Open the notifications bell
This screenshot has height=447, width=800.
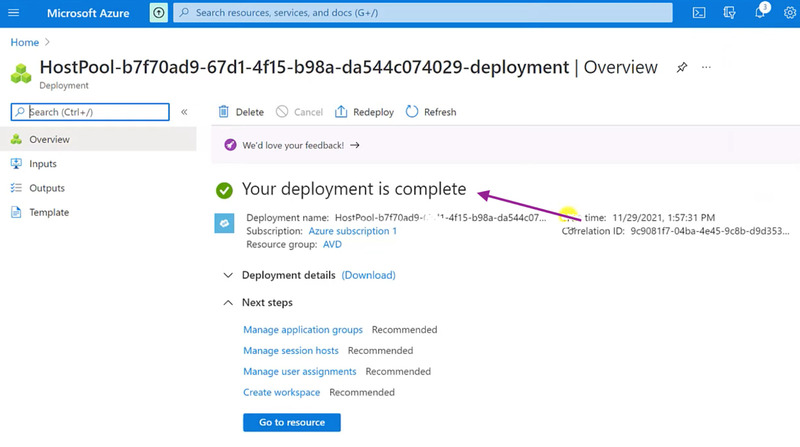(760, 13)
